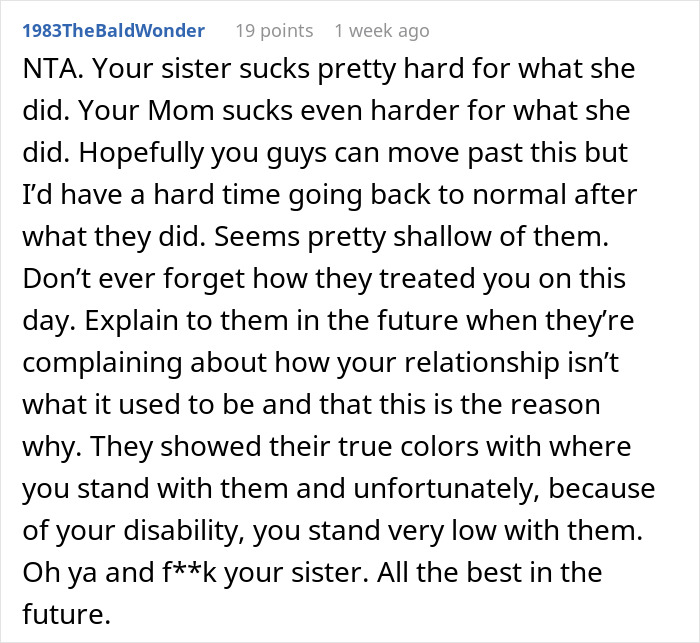Click the '1 week ago' timestamp
The height and width of the screenshot is (643, 700).
382,30
